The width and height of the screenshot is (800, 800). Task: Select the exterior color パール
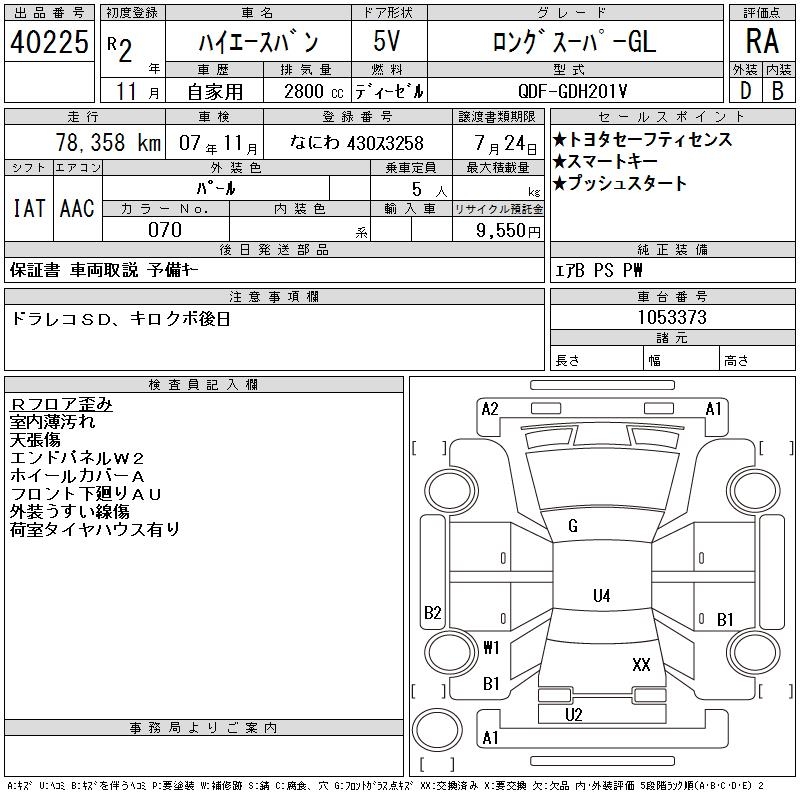[215, 188]
